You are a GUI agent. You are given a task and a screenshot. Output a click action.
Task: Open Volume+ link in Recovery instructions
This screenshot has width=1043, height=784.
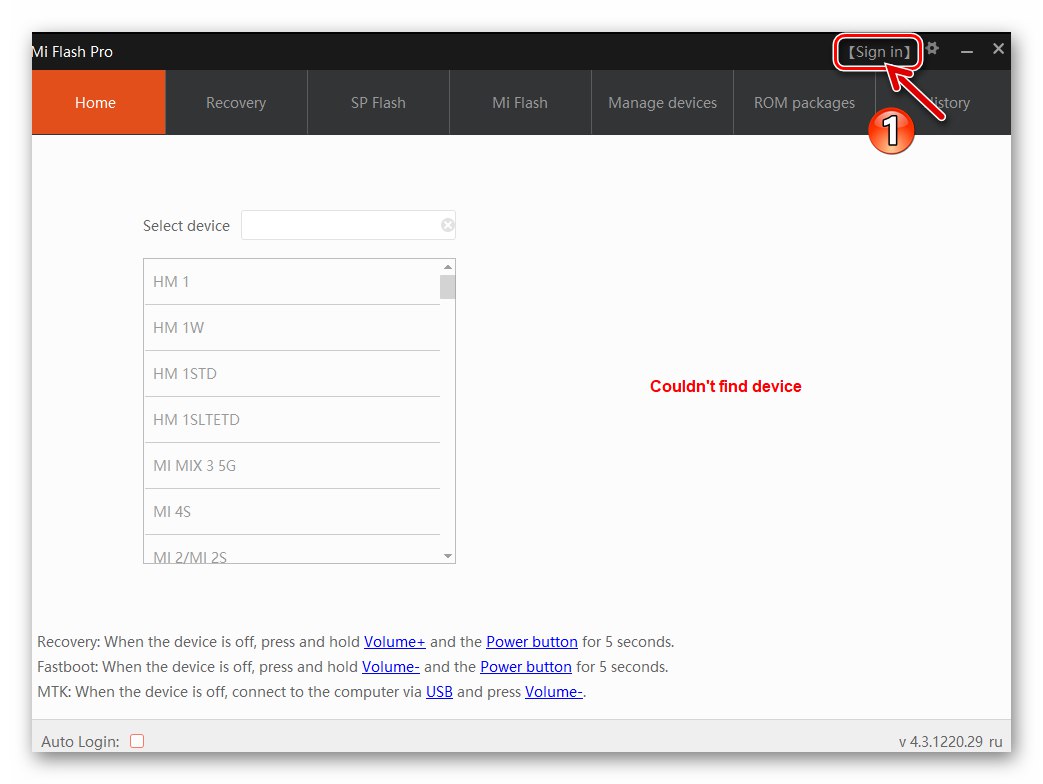pyautogui.click(x=394, y=642)
